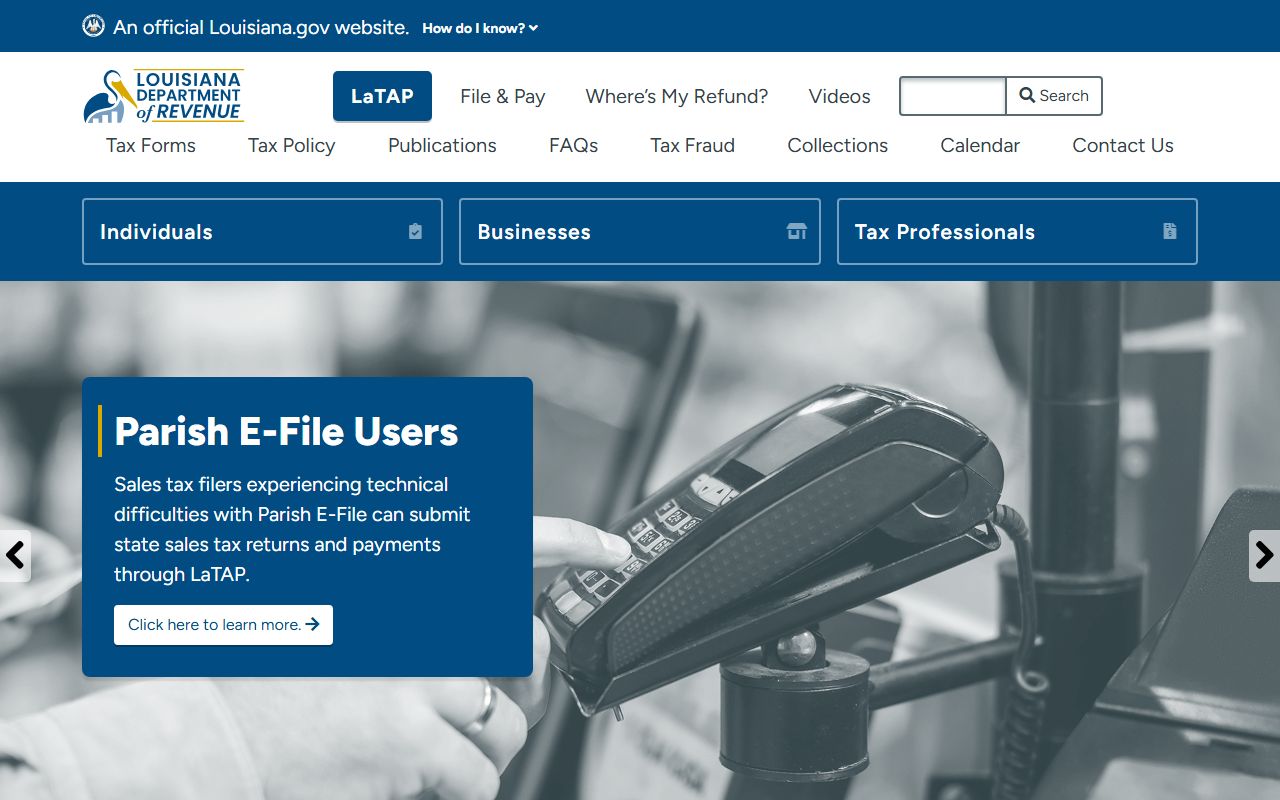Screen dimensions: 1280x800
Task: Go to the previous carousel slide
Action: tap(15, 555)
